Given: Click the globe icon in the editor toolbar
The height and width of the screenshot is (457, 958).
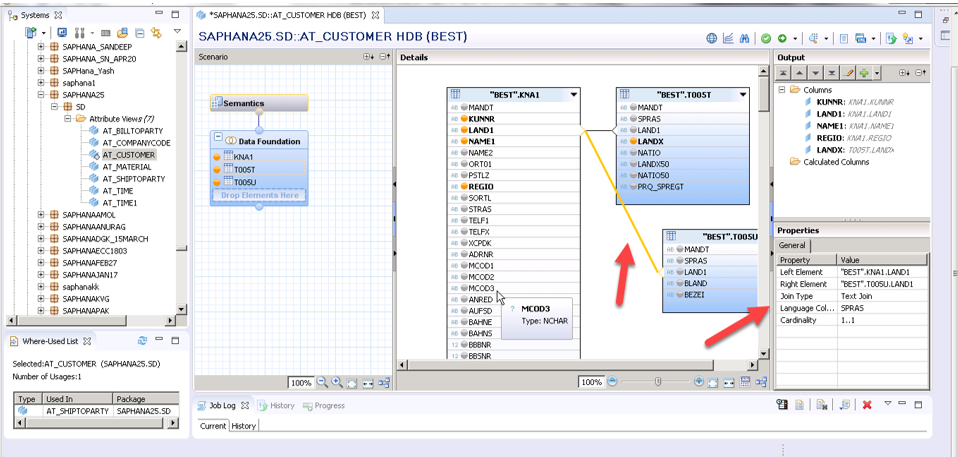Looking at the screenshot, I should pos(711,38).
